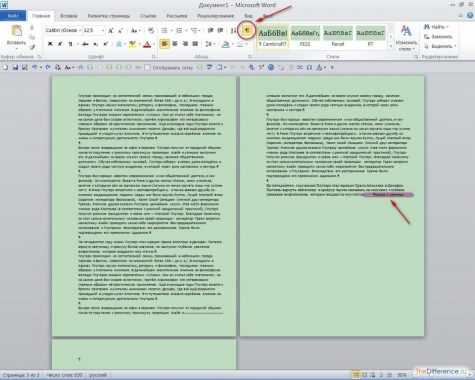
Task: Open the blue File tab
Action: (13, 16)
